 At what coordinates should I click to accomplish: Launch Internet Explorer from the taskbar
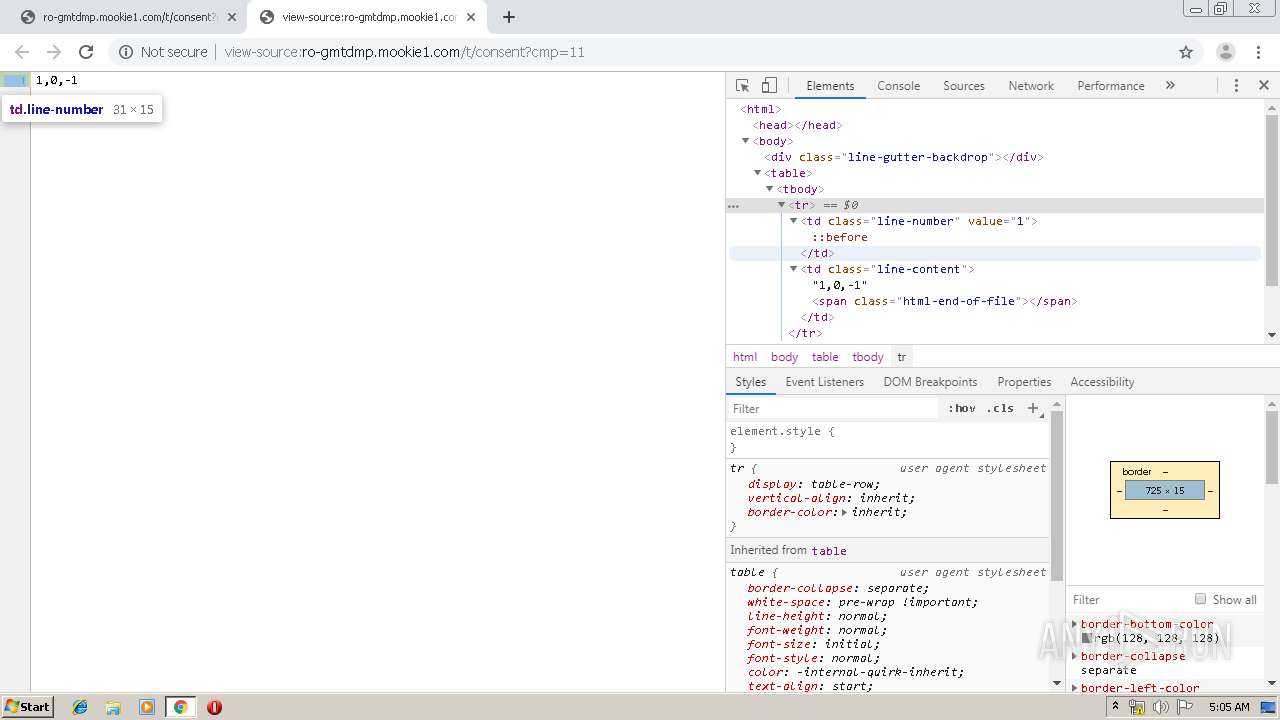point(81,707)
